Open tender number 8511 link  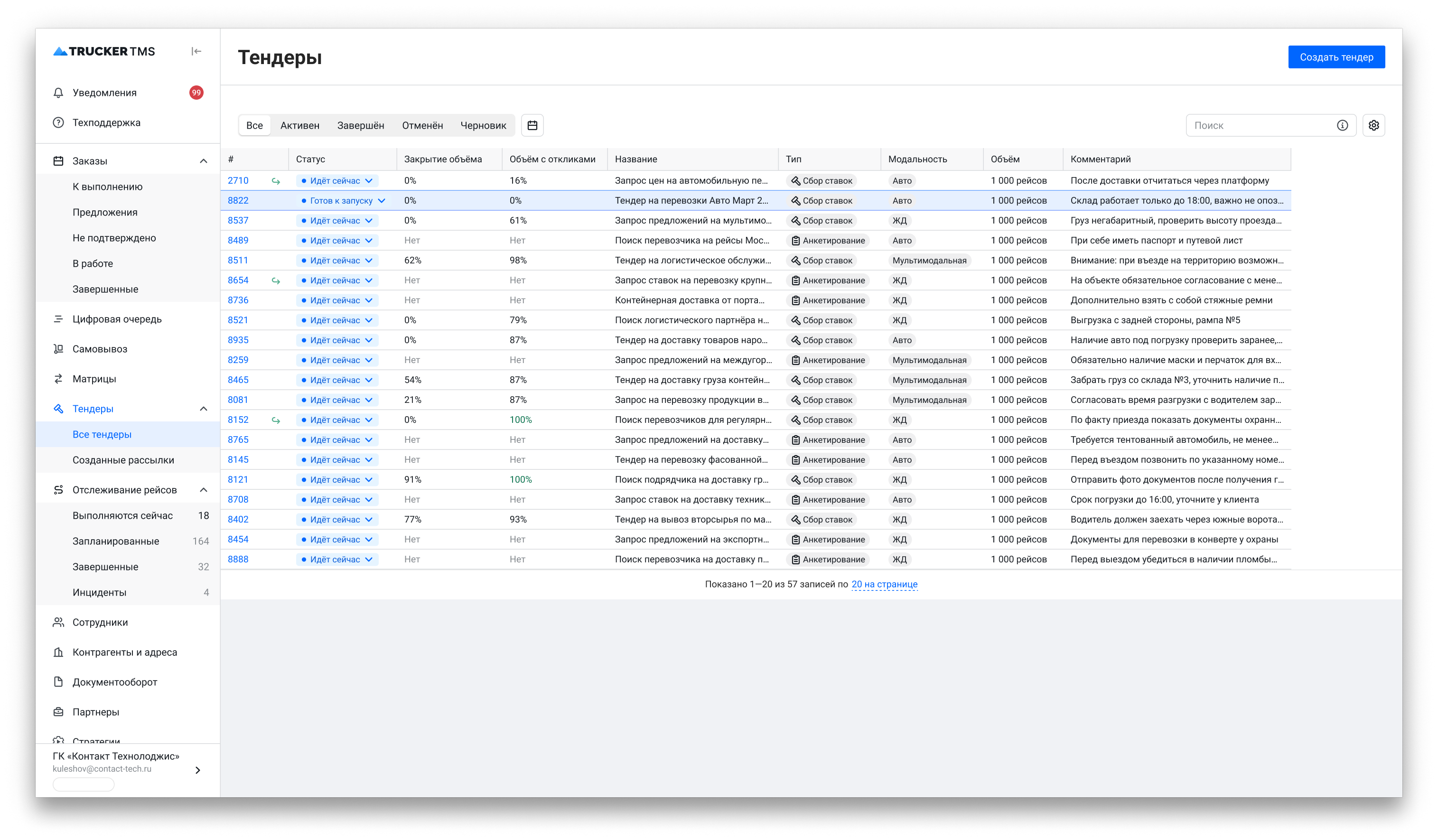238,260
